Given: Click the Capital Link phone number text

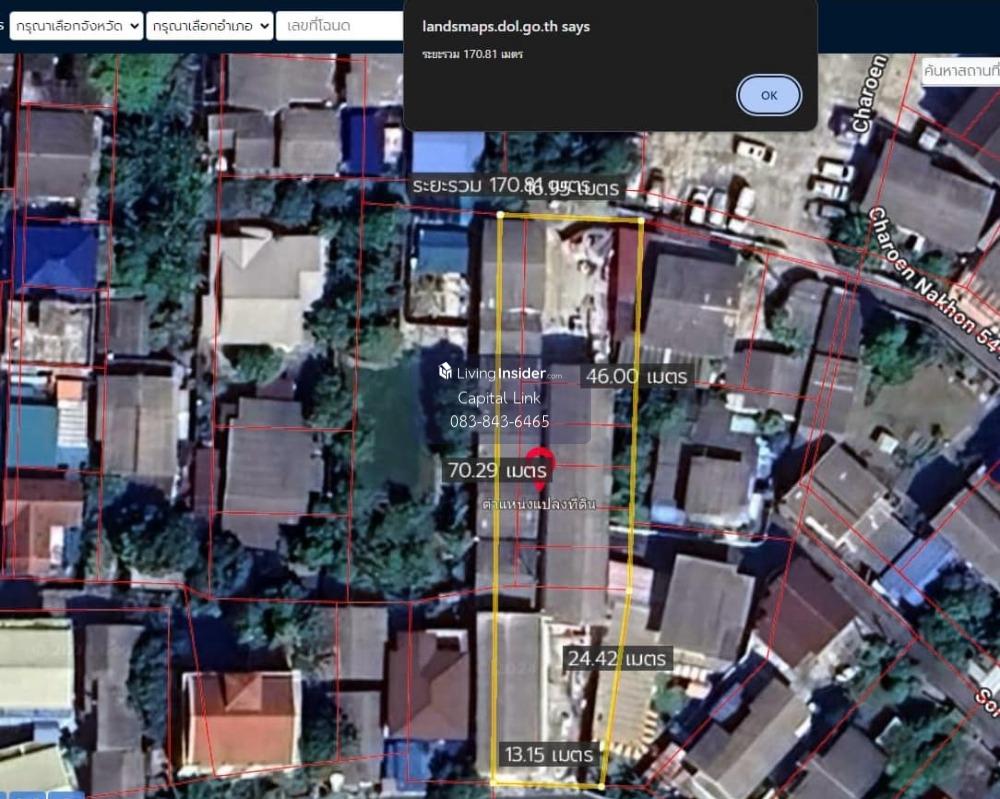Looking at the screenshot, I should [x=500, y=421].
